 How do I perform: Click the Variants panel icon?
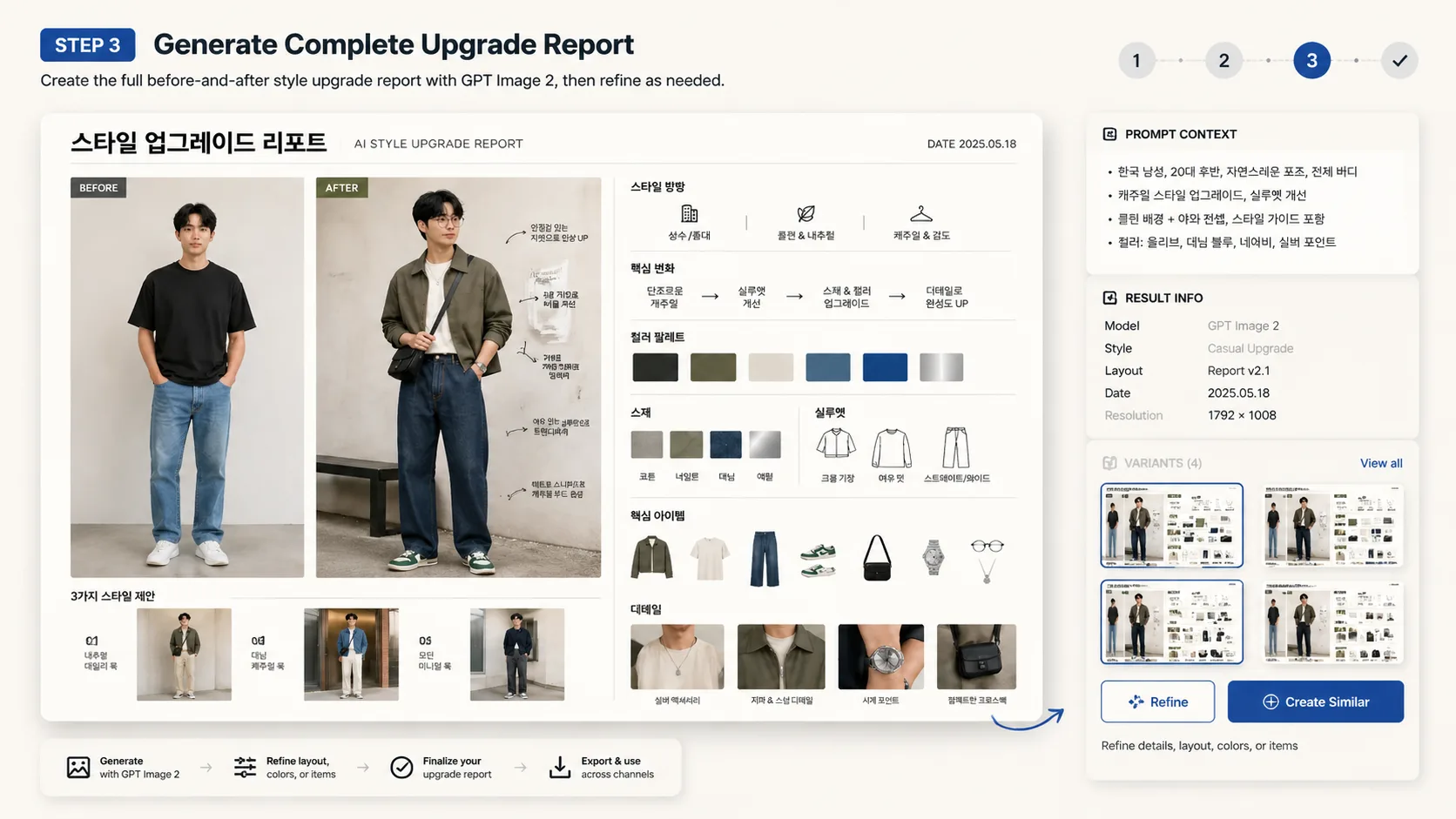(1109, 463)
